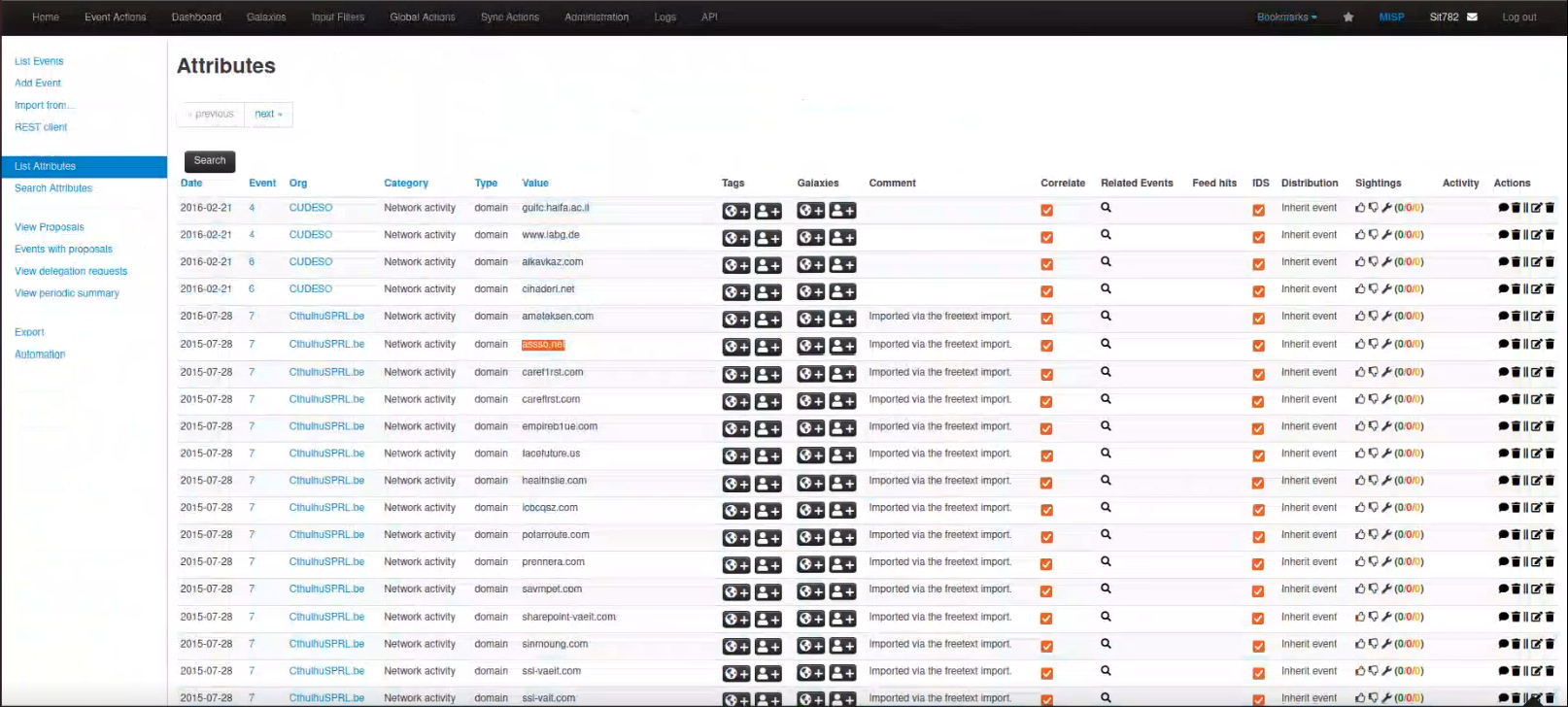The image size is (1568, 707).
Task: Open the envelope messages icon beside Sit782
Action: pos(1472,17)
